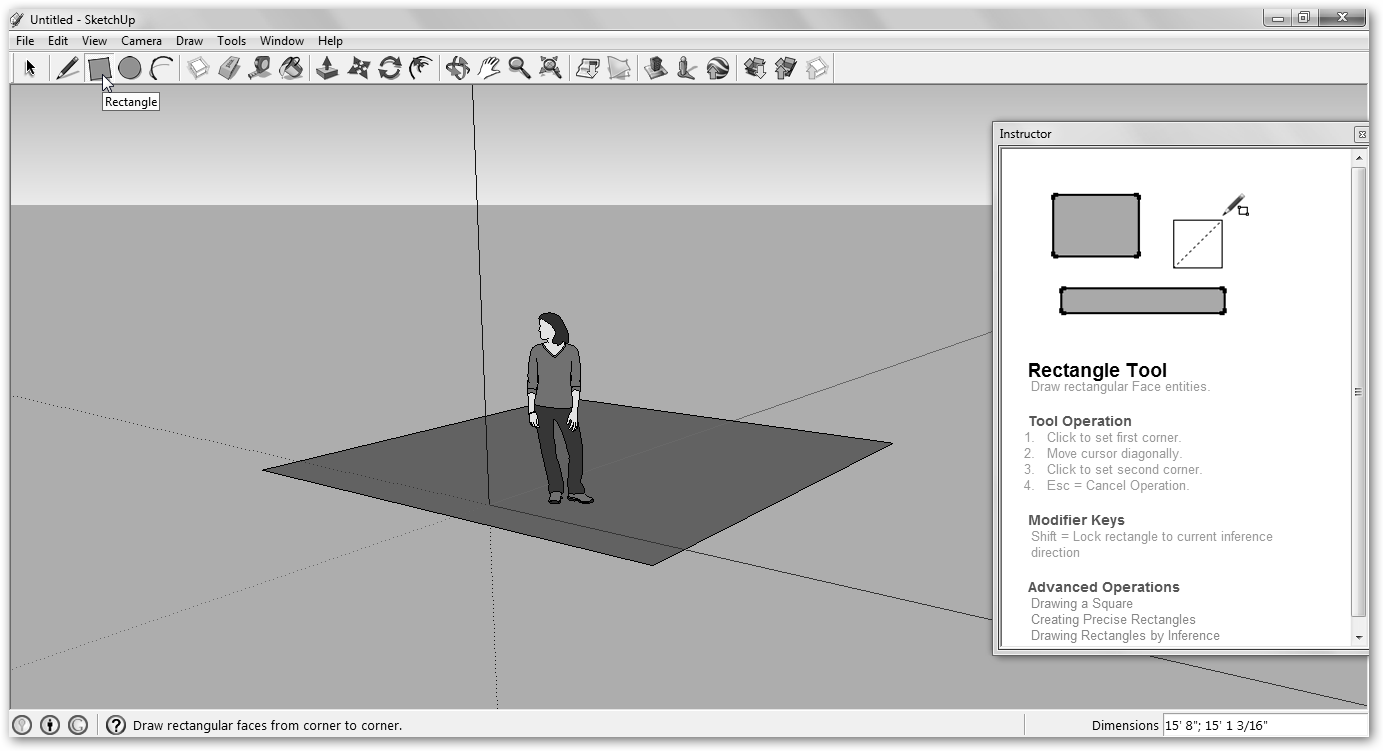The image size is (1383, 751).
Task: Click the Dimensions input box
Action: [1263, 726]
